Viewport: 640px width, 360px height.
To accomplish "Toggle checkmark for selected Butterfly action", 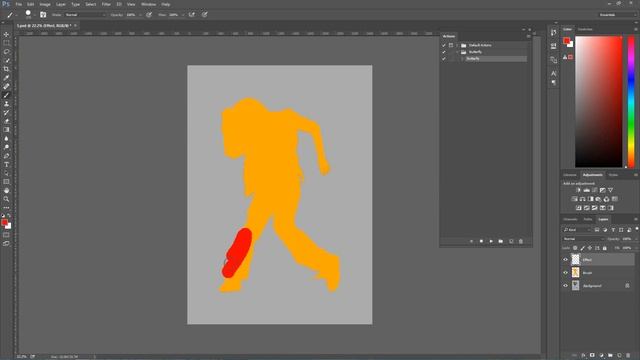I will point(444,59).
